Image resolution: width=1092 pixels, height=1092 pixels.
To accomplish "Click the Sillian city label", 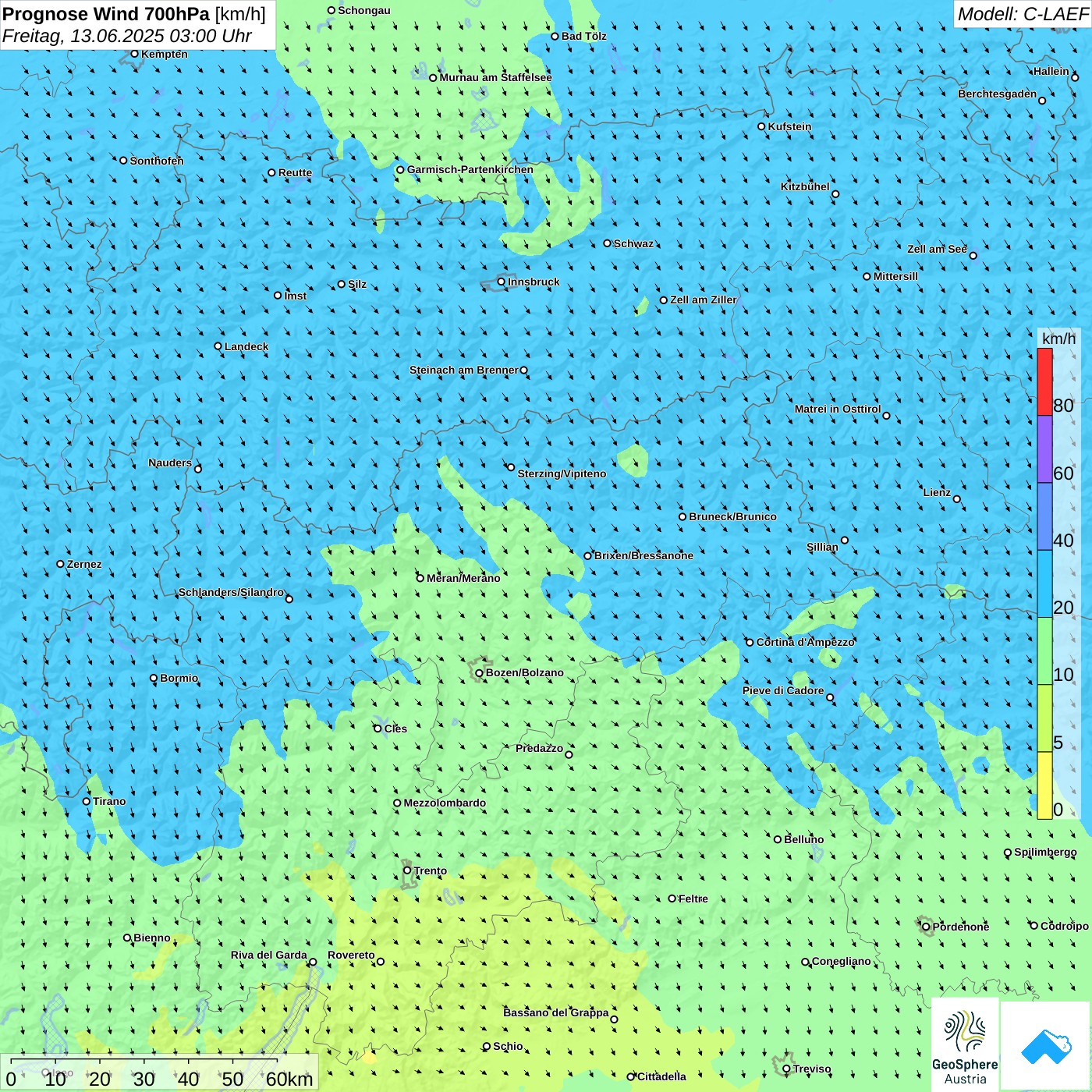I will point(822,547).
